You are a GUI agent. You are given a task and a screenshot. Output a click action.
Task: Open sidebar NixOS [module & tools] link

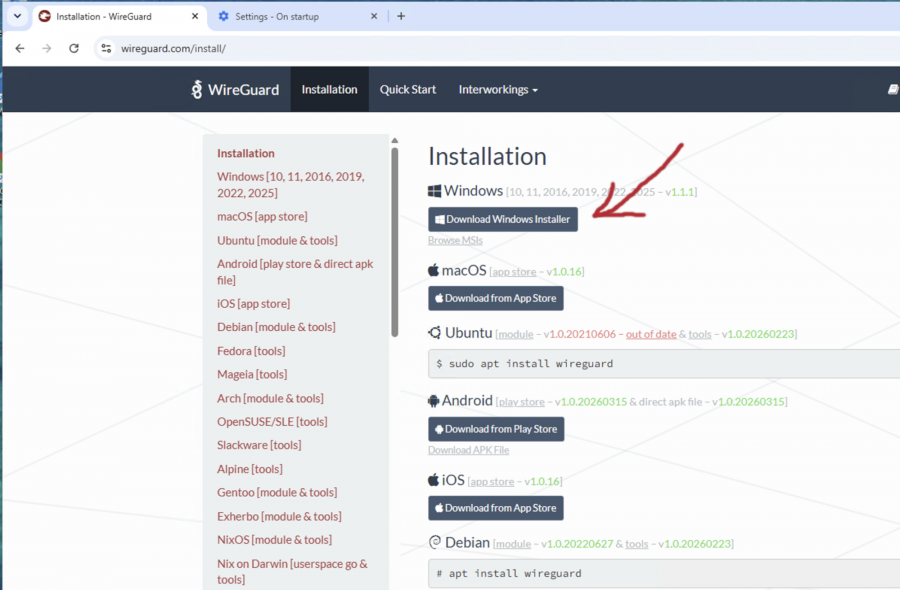(x=274, y=540)
